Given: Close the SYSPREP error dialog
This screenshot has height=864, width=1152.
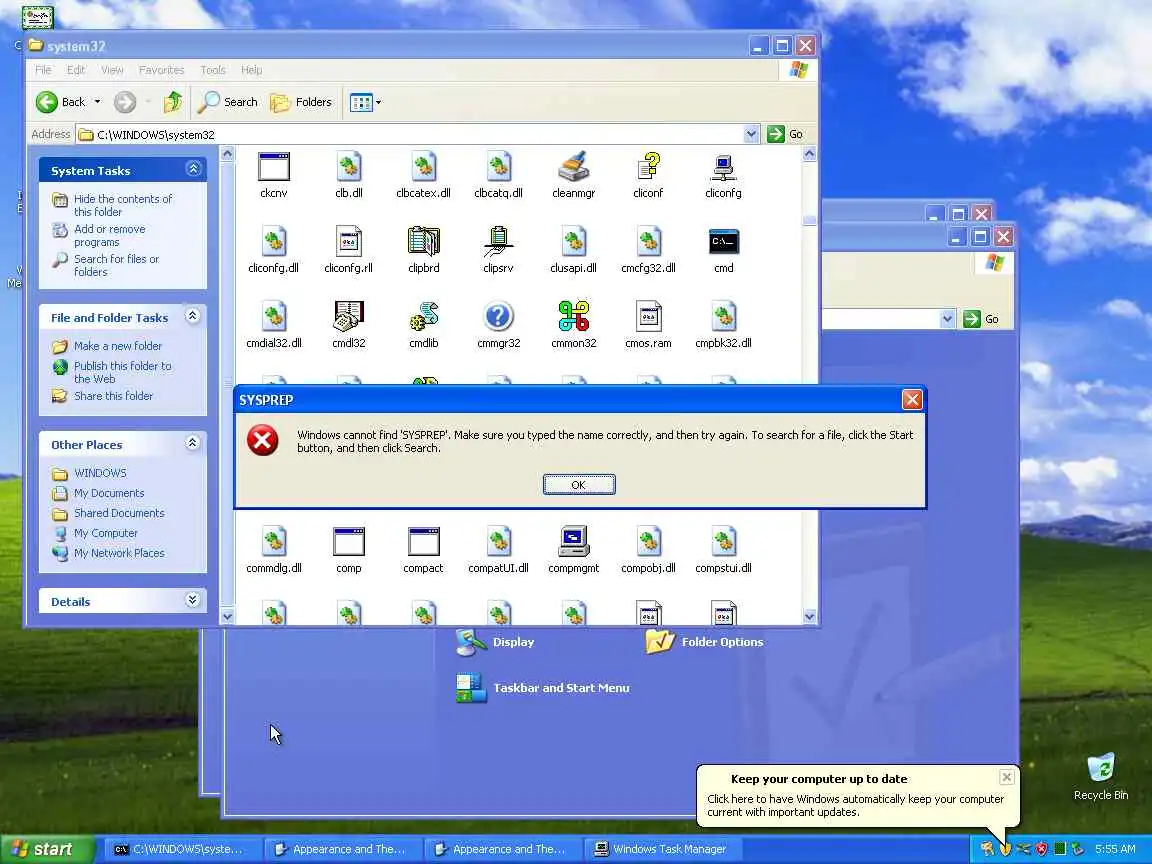Looking at the screenshot, I should 912,400.
